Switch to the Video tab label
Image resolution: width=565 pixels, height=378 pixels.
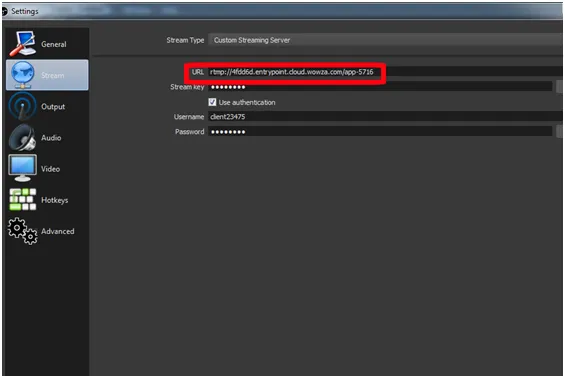pos(50,169)
